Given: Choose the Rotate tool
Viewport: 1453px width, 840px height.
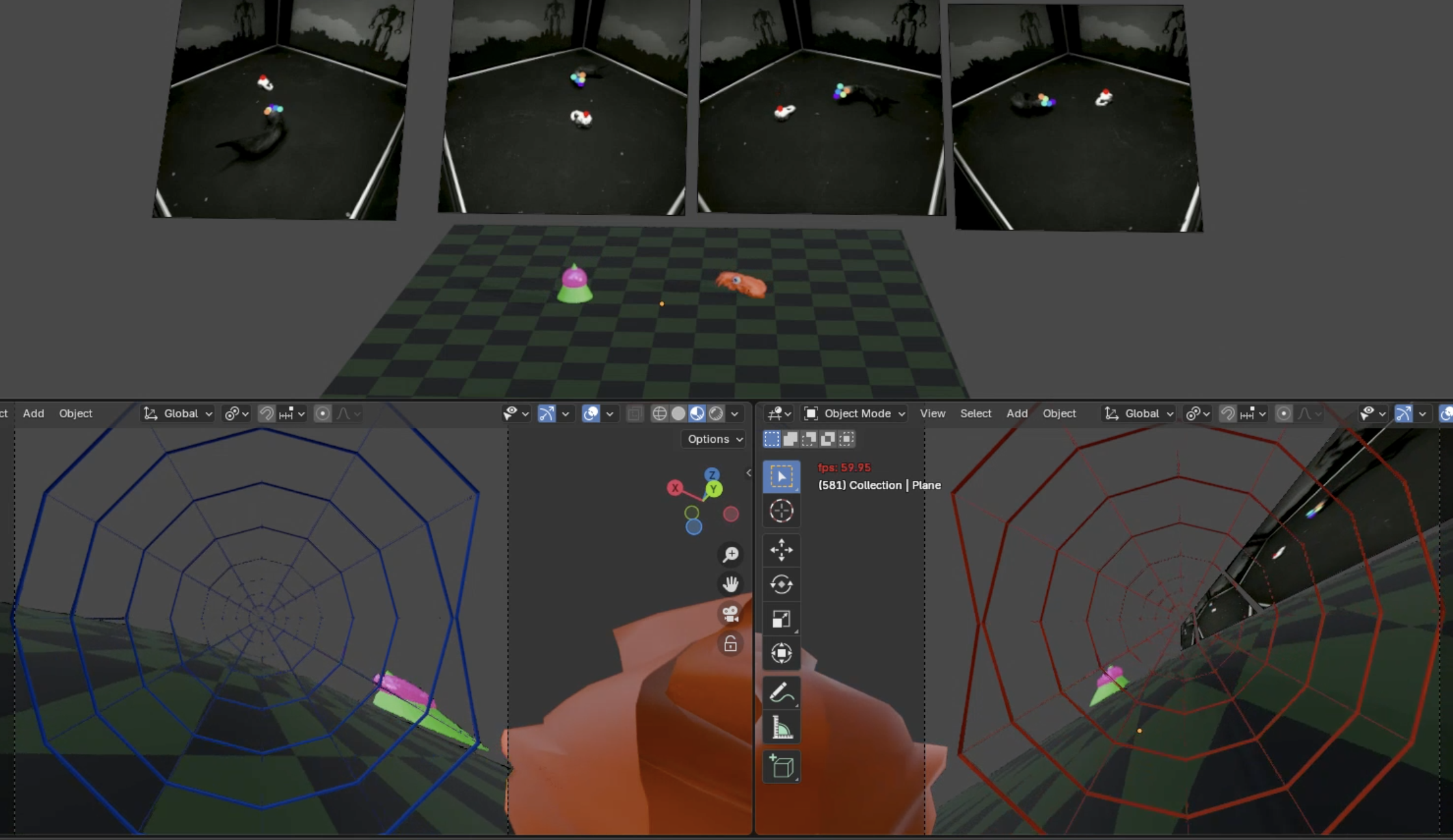Looking at the screenshot, I should [781, 584].
